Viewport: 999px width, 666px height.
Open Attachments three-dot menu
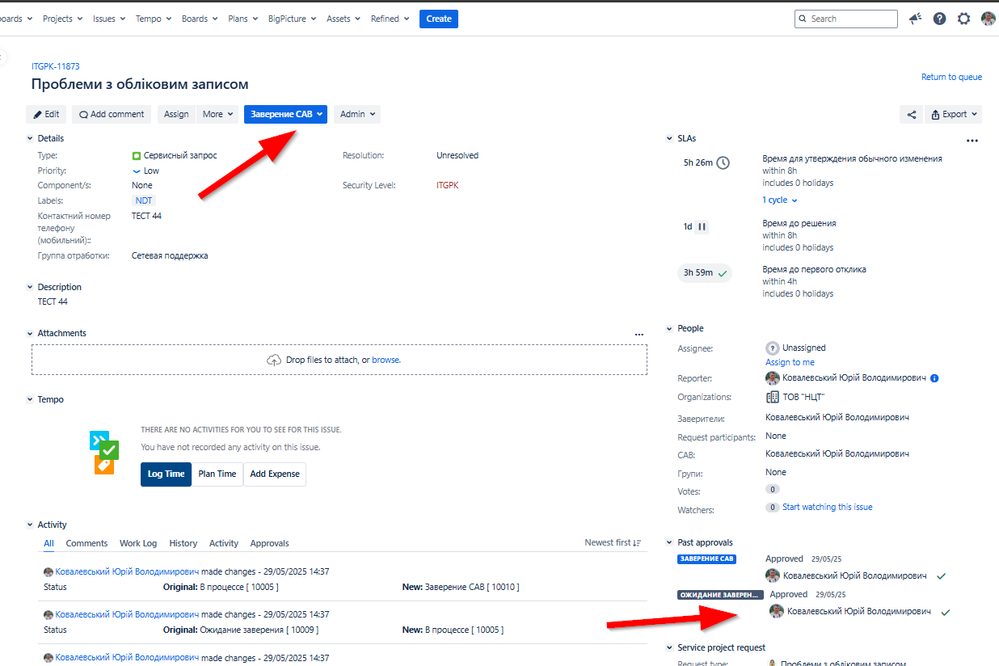[x=639, y=335]
